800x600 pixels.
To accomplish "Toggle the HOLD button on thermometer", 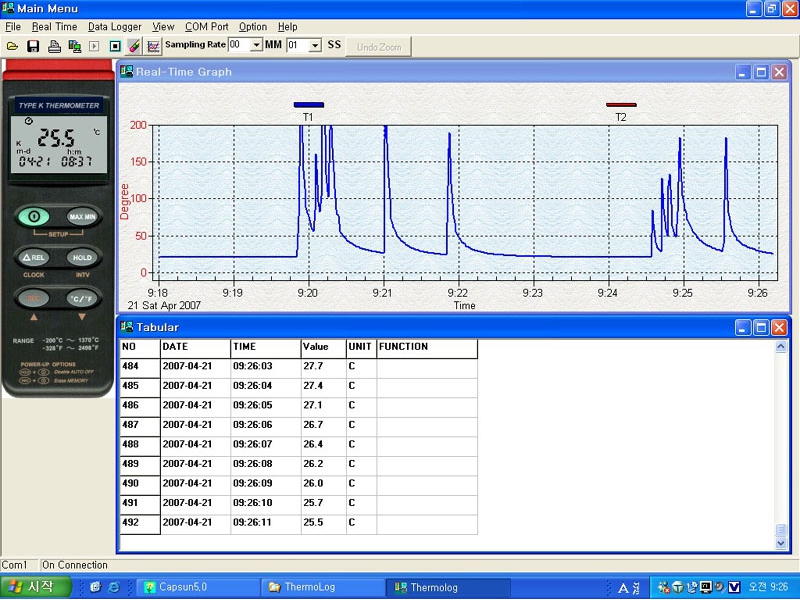I will [x=81, y=257].
